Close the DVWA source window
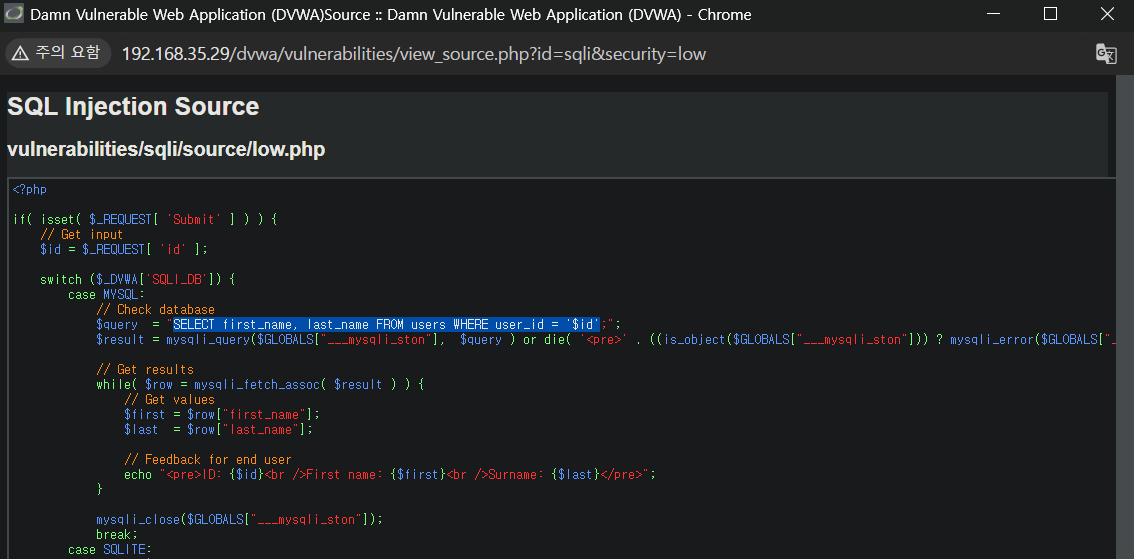The width and height of the screenshot is (1134, 559). tap(1107, 14)
